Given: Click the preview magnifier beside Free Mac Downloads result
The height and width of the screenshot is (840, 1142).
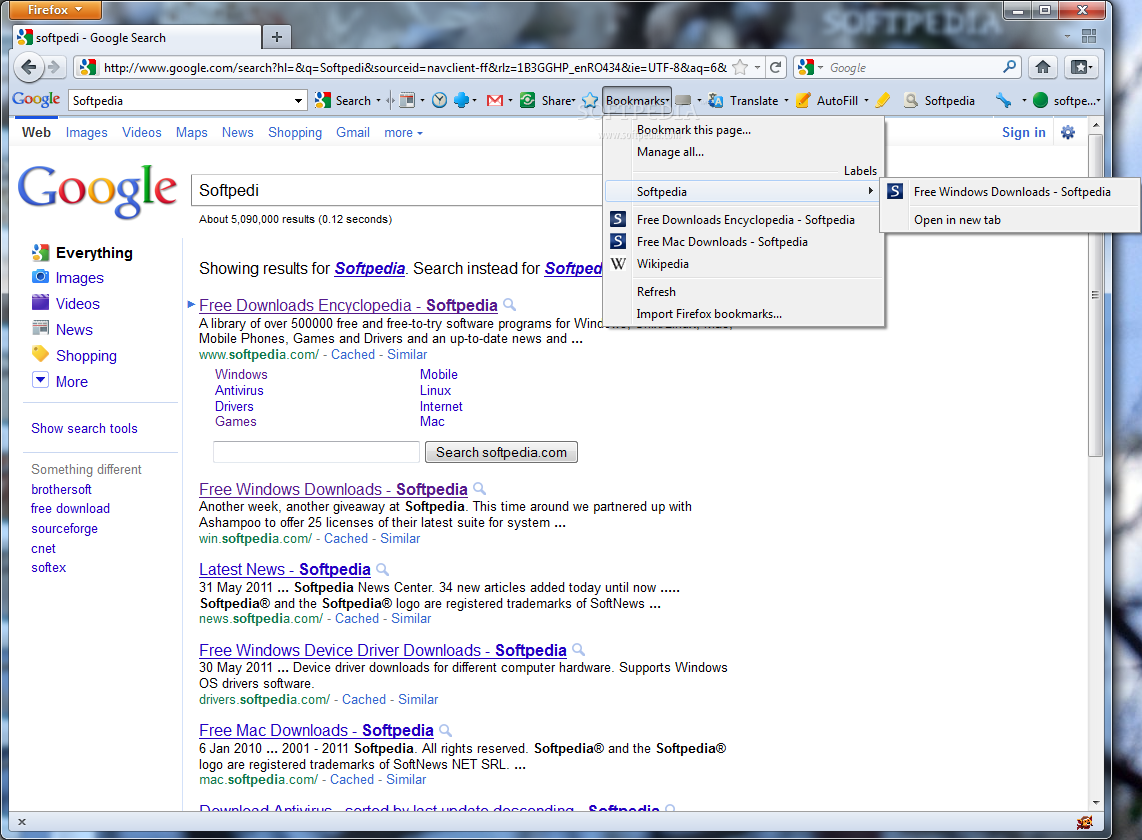Looking at the screenshot, I should point(446,730).
